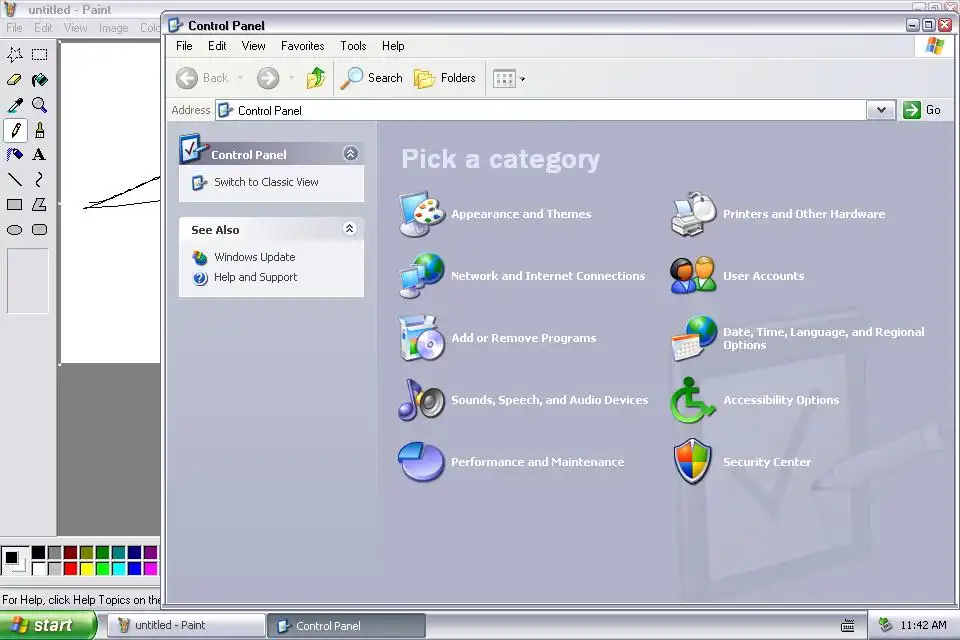960x640 pixels.
Task: Open the Forward history dropdown arrow
Action: coord(291,78)
